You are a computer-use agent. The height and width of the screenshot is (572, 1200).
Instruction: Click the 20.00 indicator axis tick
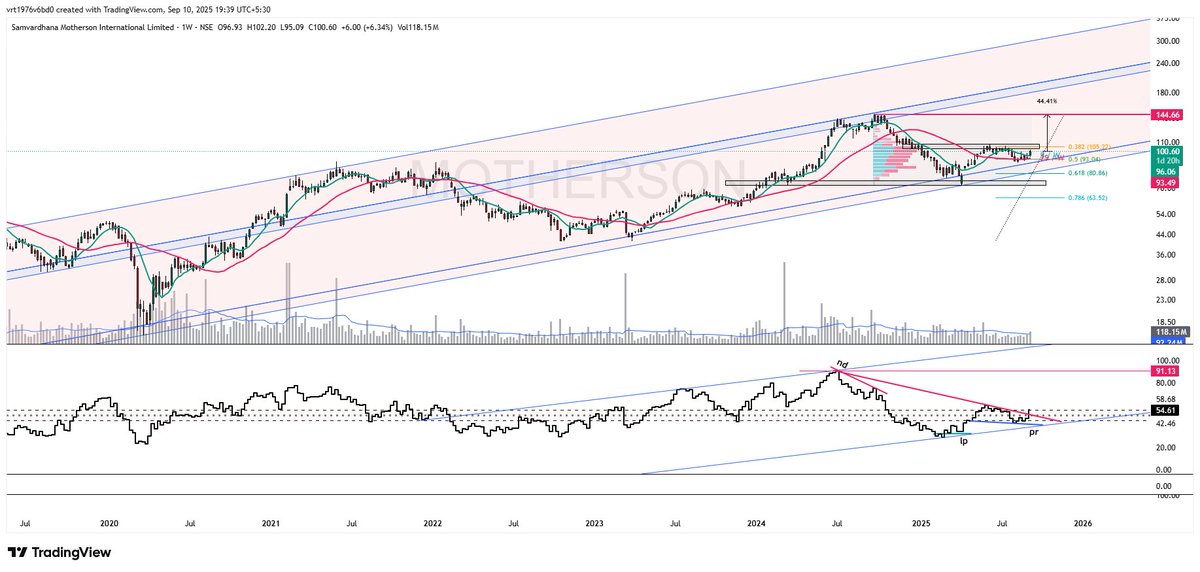click(x=1165, y=447)
